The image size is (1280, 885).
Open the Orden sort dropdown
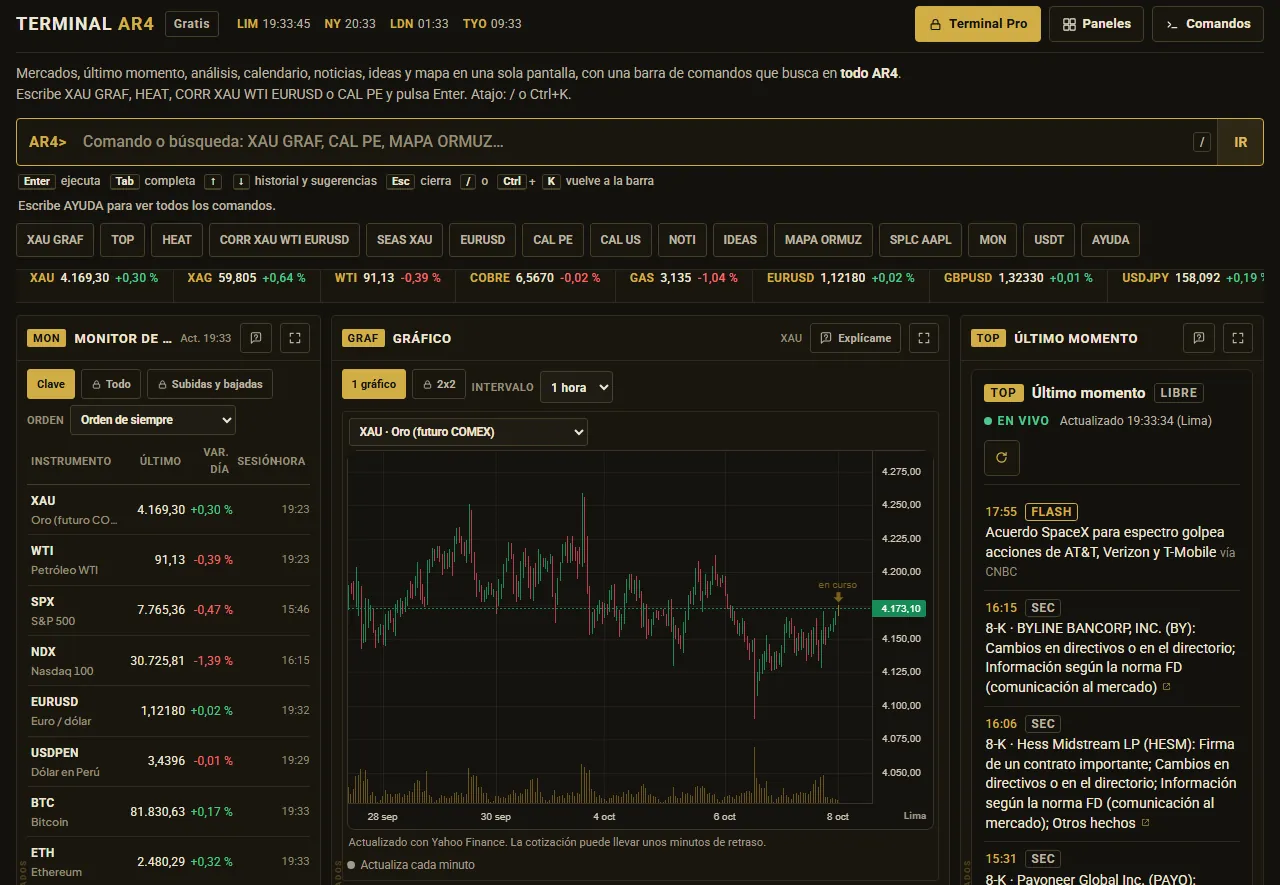(x=153, y=420)
